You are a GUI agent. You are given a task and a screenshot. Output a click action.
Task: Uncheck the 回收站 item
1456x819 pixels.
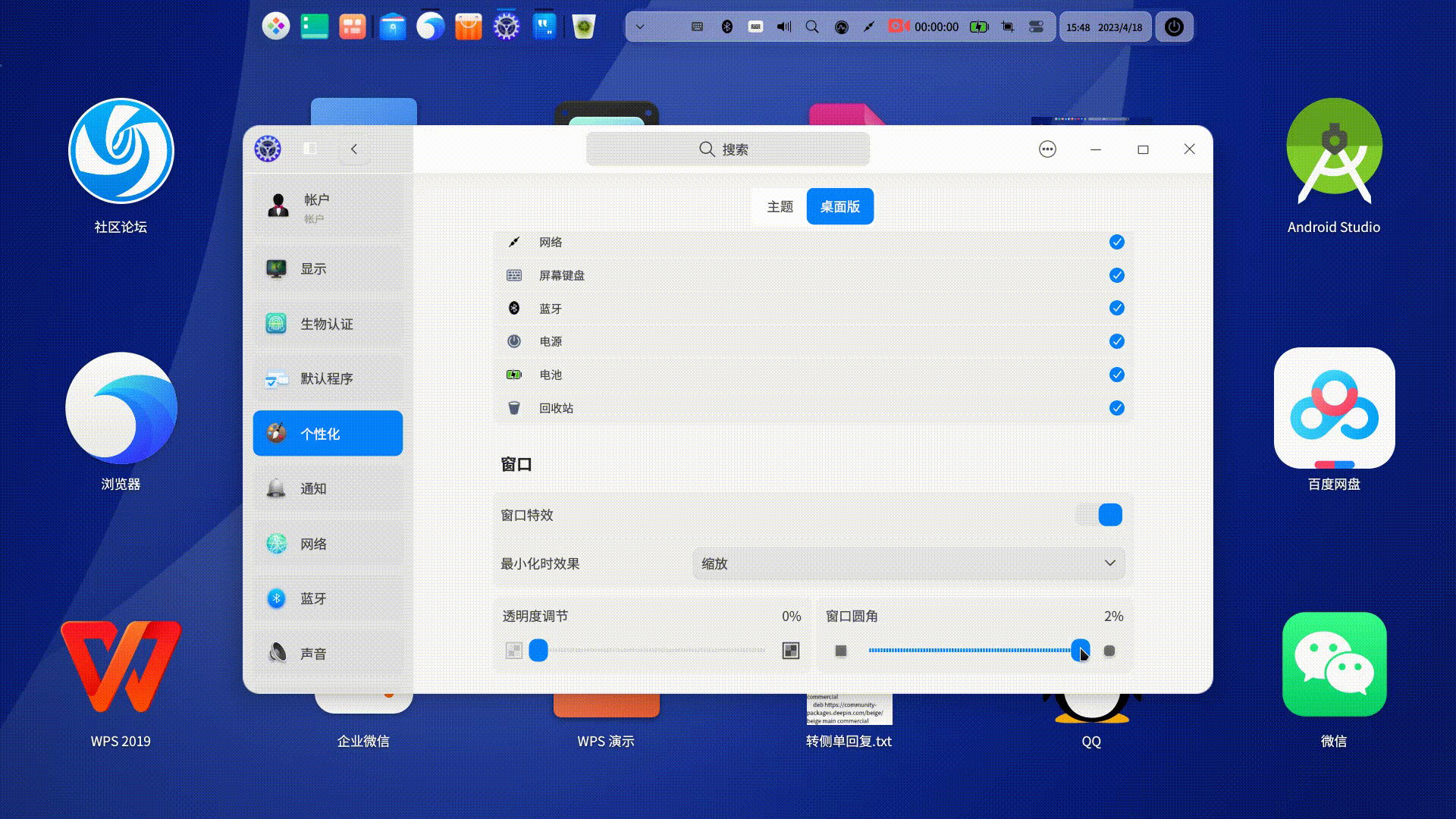click(1116, 408)
